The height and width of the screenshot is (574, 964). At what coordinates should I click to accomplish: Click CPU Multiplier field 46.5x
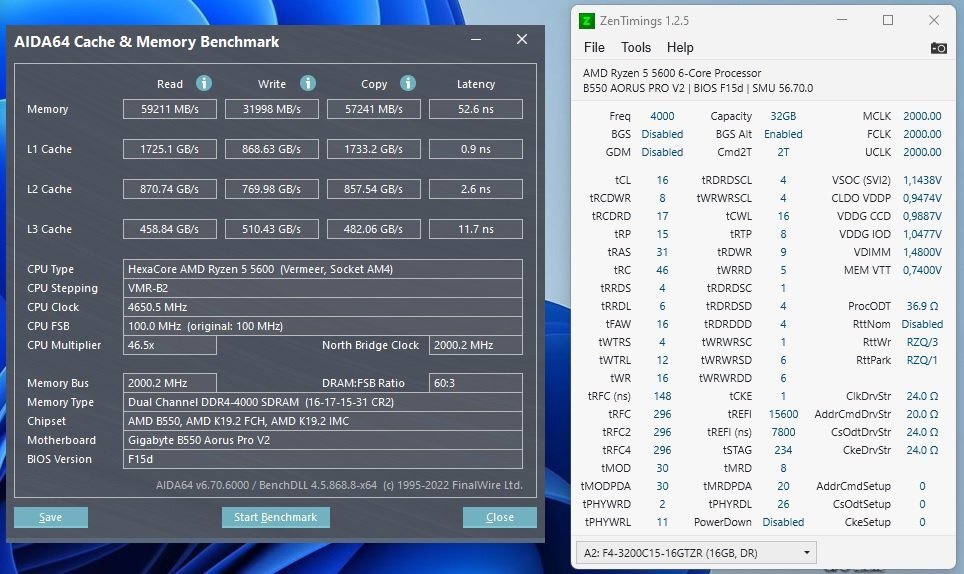(x=170, y=345)
